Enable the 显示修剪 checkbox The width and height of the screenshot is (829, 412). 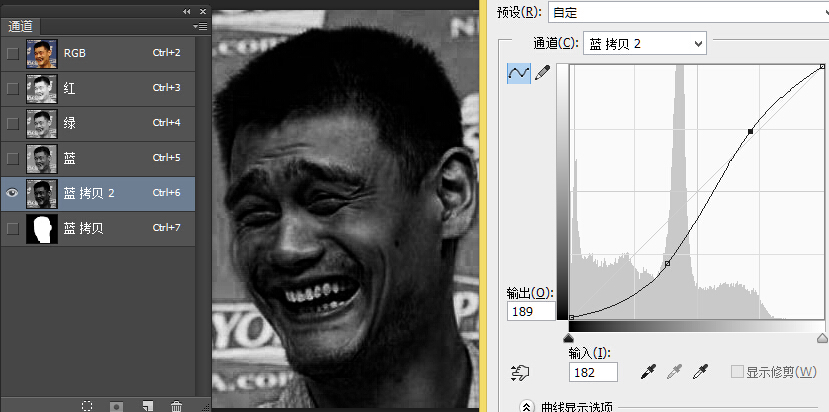click(x=738, y=372)
